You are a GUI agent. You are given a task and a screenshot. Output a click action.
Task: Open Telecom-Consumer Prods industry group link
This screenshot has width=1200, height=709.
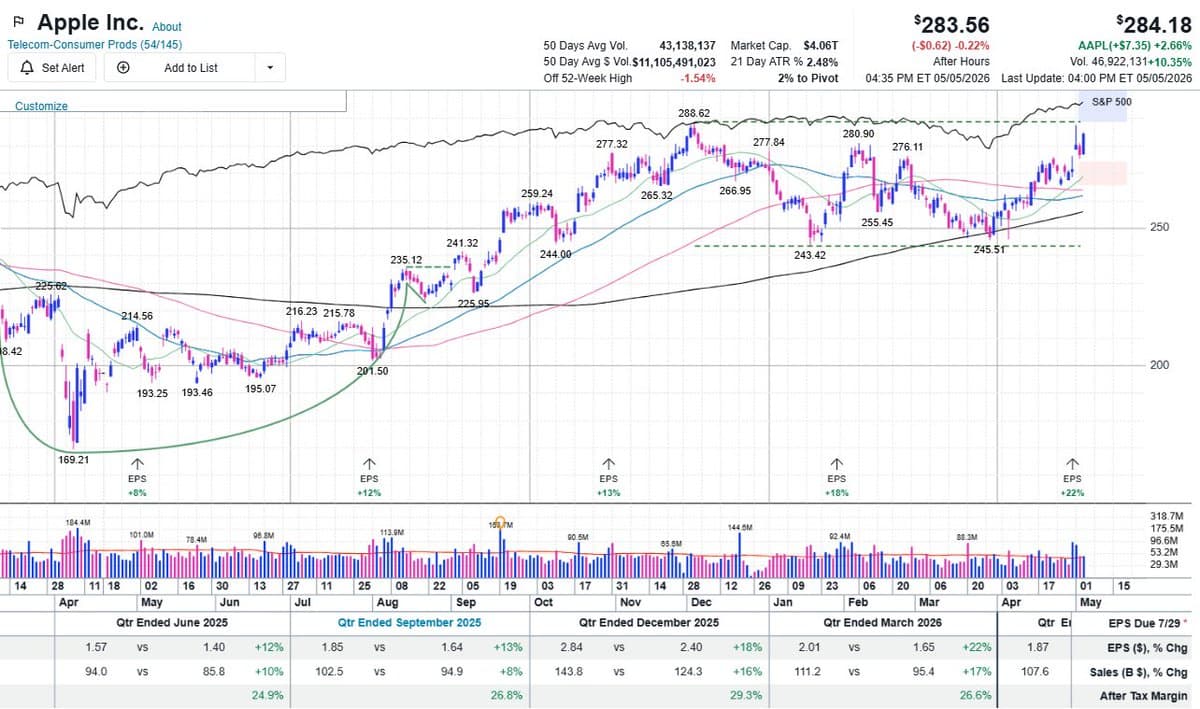click(95, 45)
